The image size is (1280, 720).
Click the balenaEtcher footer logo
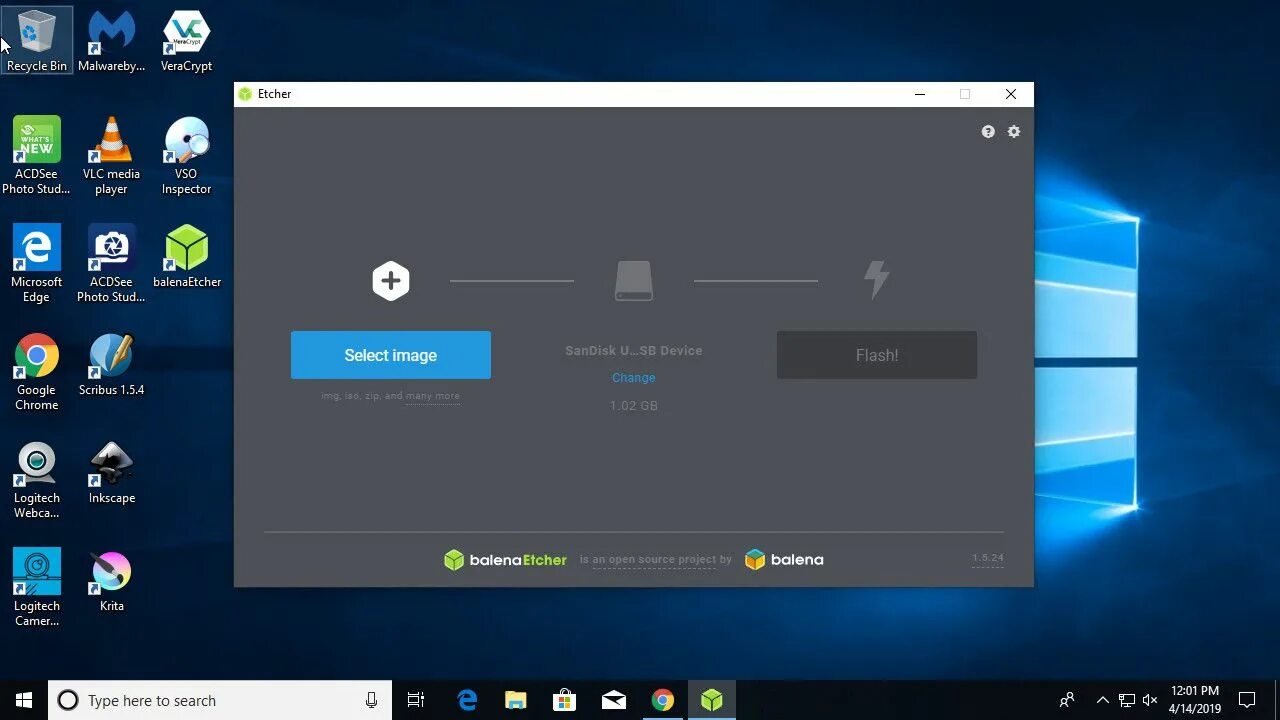pyautogui.click(x=505, y=560)
